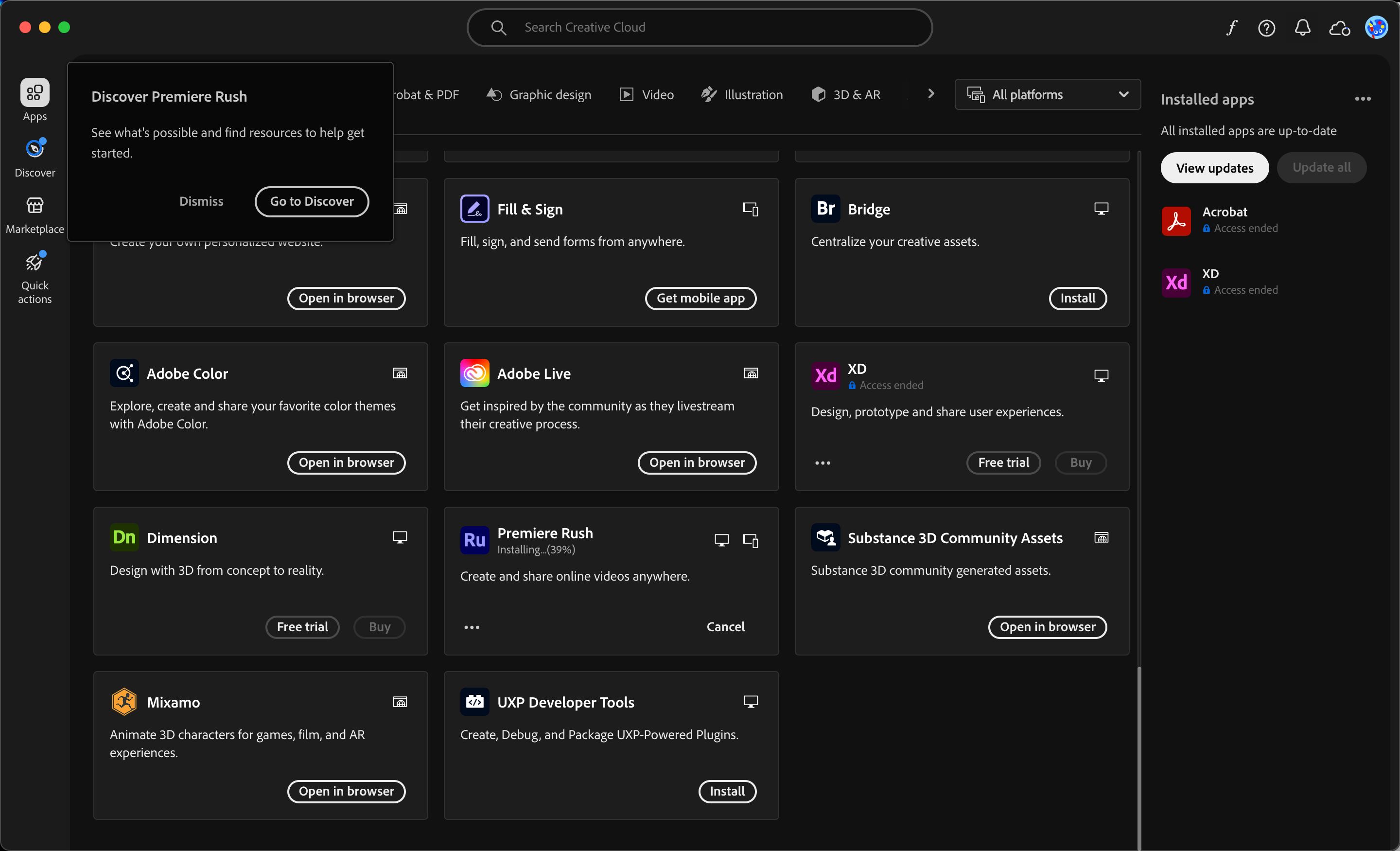Open the Marketplace section in sidebar
1400x851 pixels.
pos(35,215)
